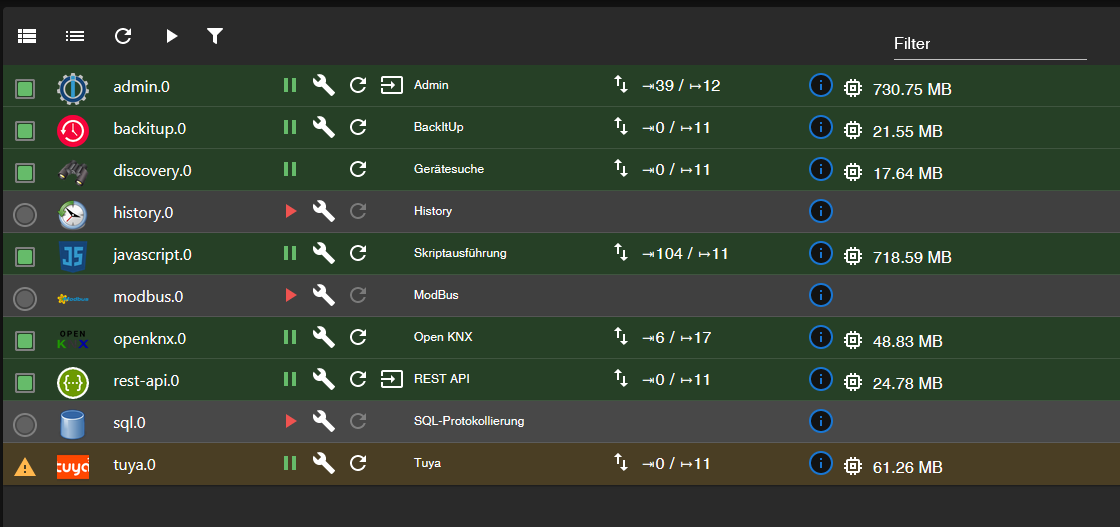The image size is (1120, 527).
Task: Start the sql.0 instance
Action: click(x=291, y=421)
